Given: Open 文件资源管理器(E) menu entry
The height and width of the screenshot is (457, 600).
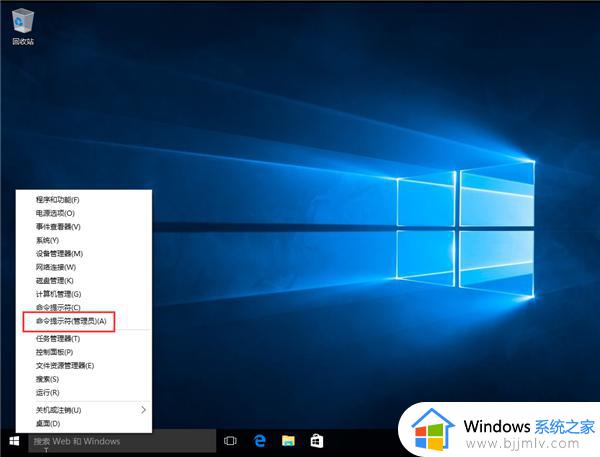Looking at the screenshot, I should (83, 366).
